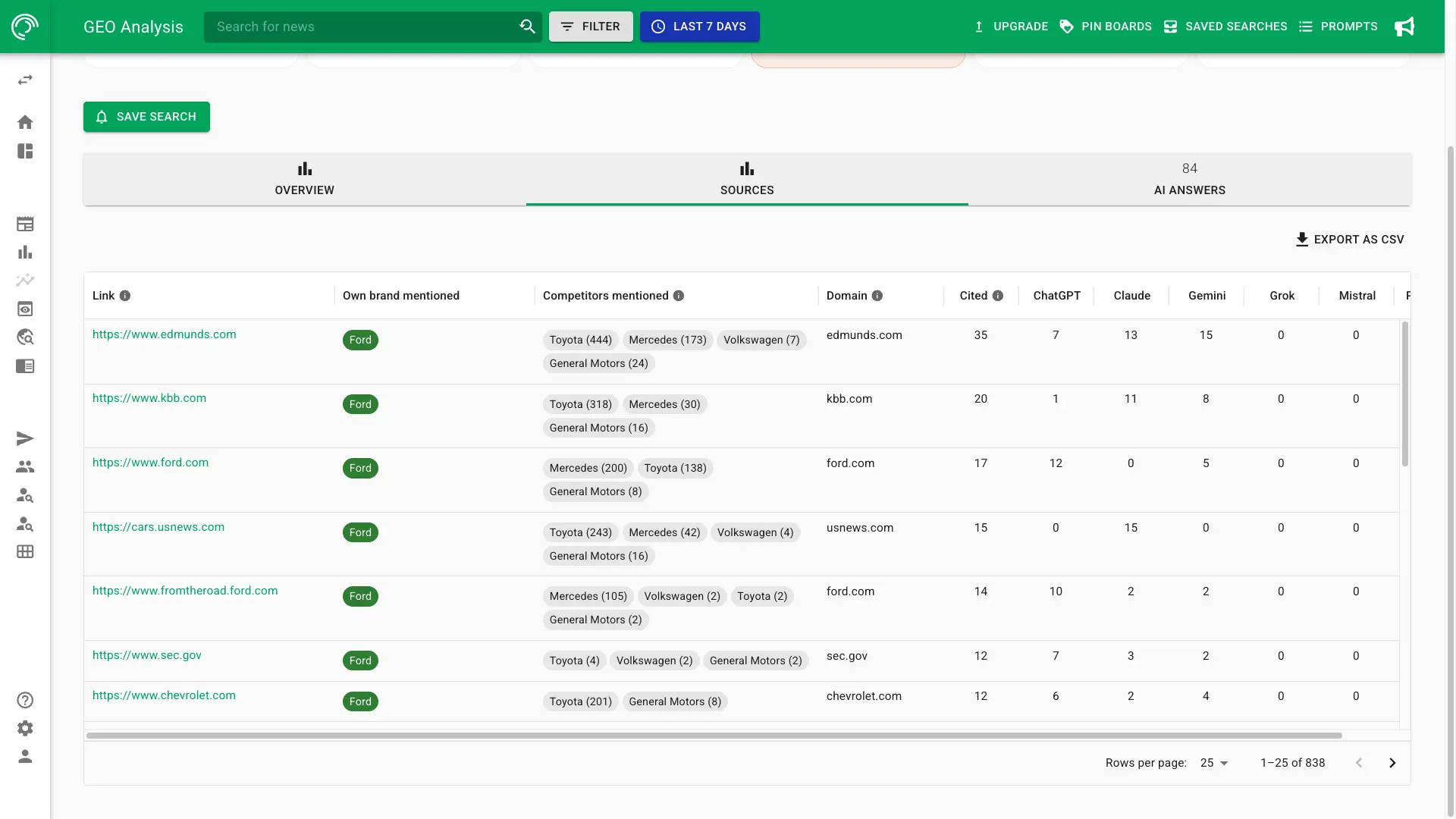Screen dimensions: 1456x819
Task: Go to home icon in sidebar
Action: 25,122
